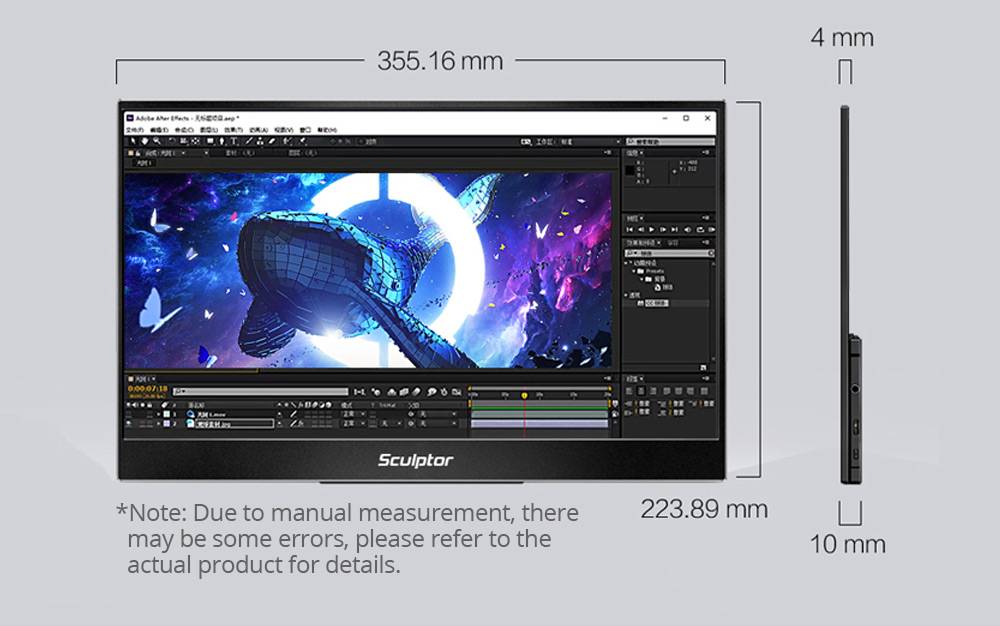Viewport: 1000px width, 626px height.
Task: Open the 动画(A) menu
Action: pos(258,130)
